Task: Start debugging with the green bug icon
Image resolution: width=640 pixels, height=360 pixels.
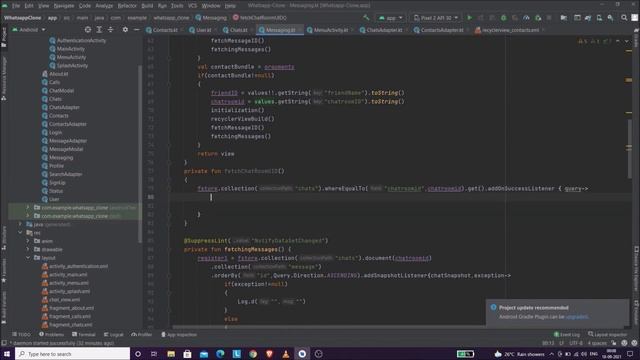Action: tap(503, 18)
